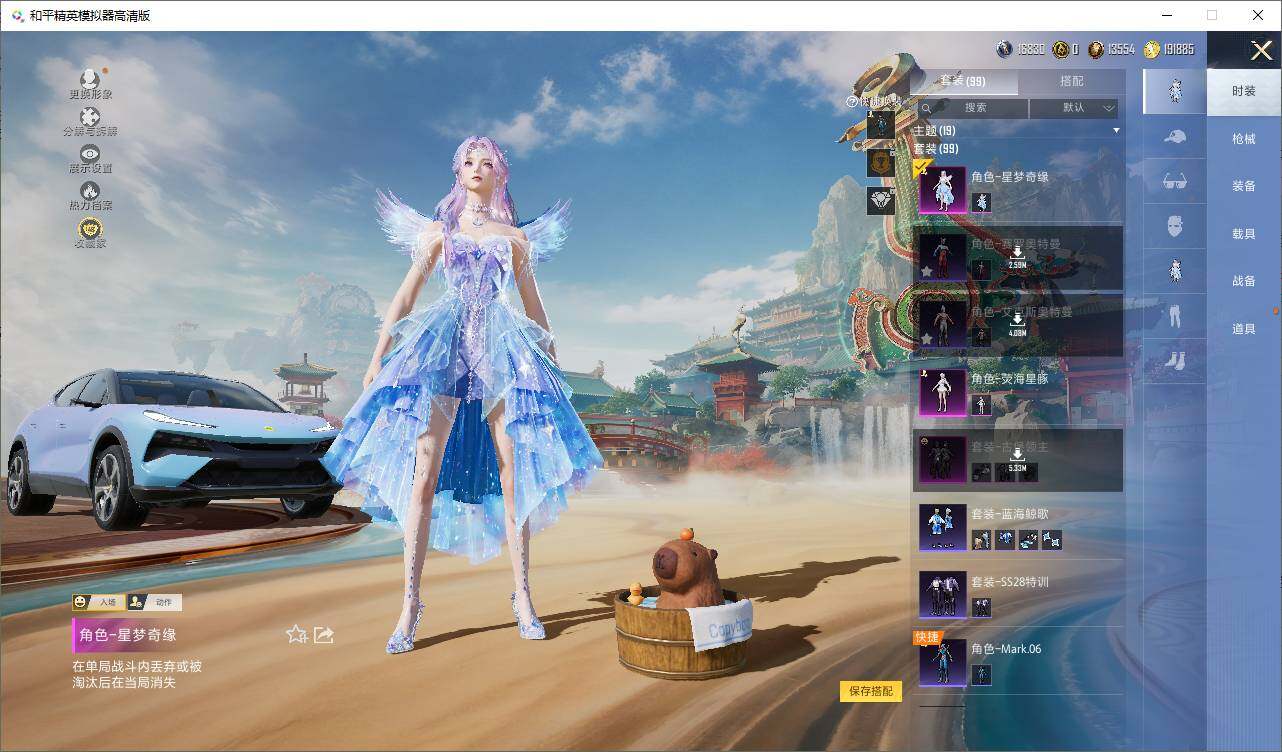
Task: Select the 角色-星梦奇缘 outfit thumbnail
Action: coord(942,190)
